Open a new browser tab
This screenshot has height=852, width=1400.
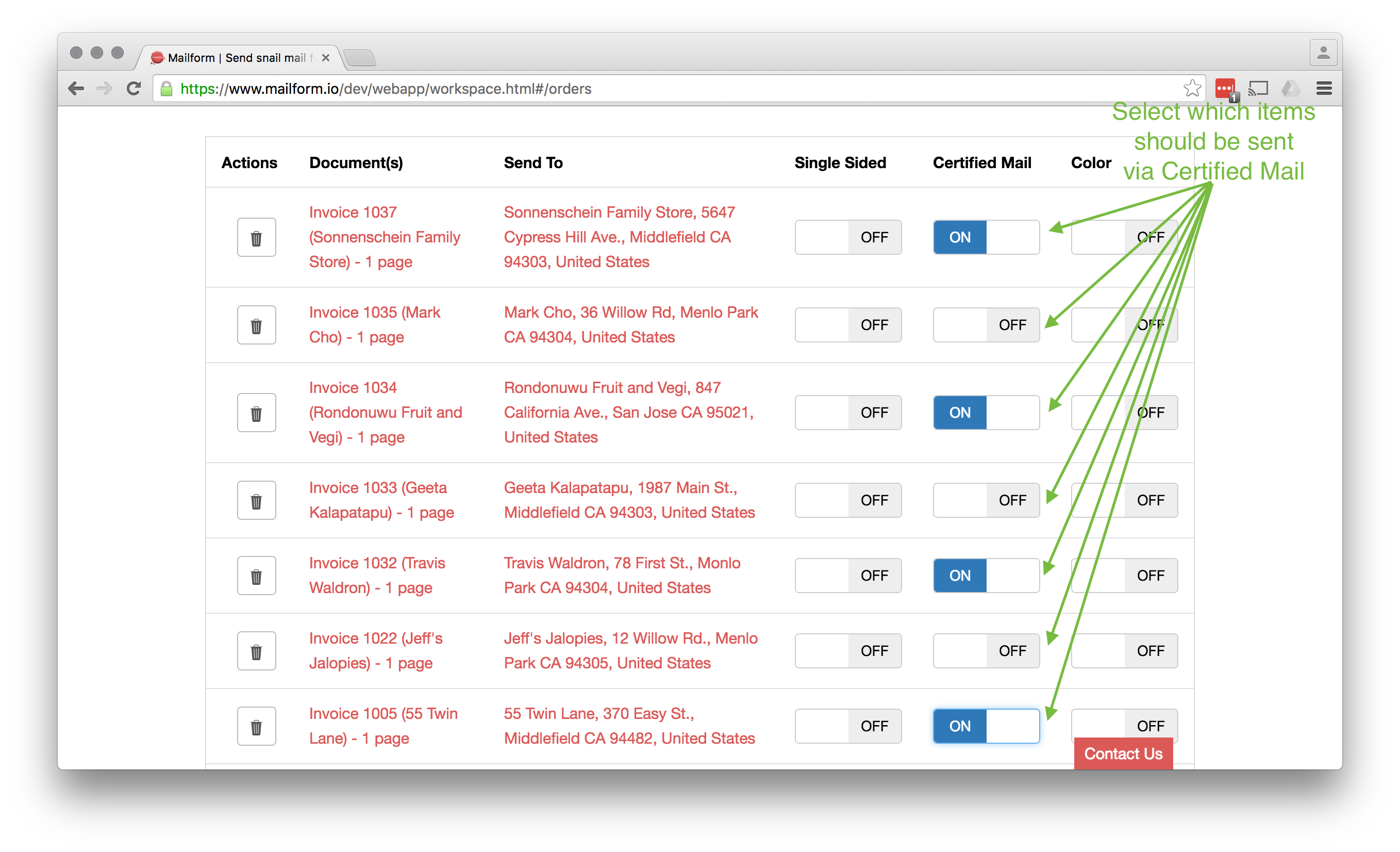pyautogui.click(x=360, y=58)
